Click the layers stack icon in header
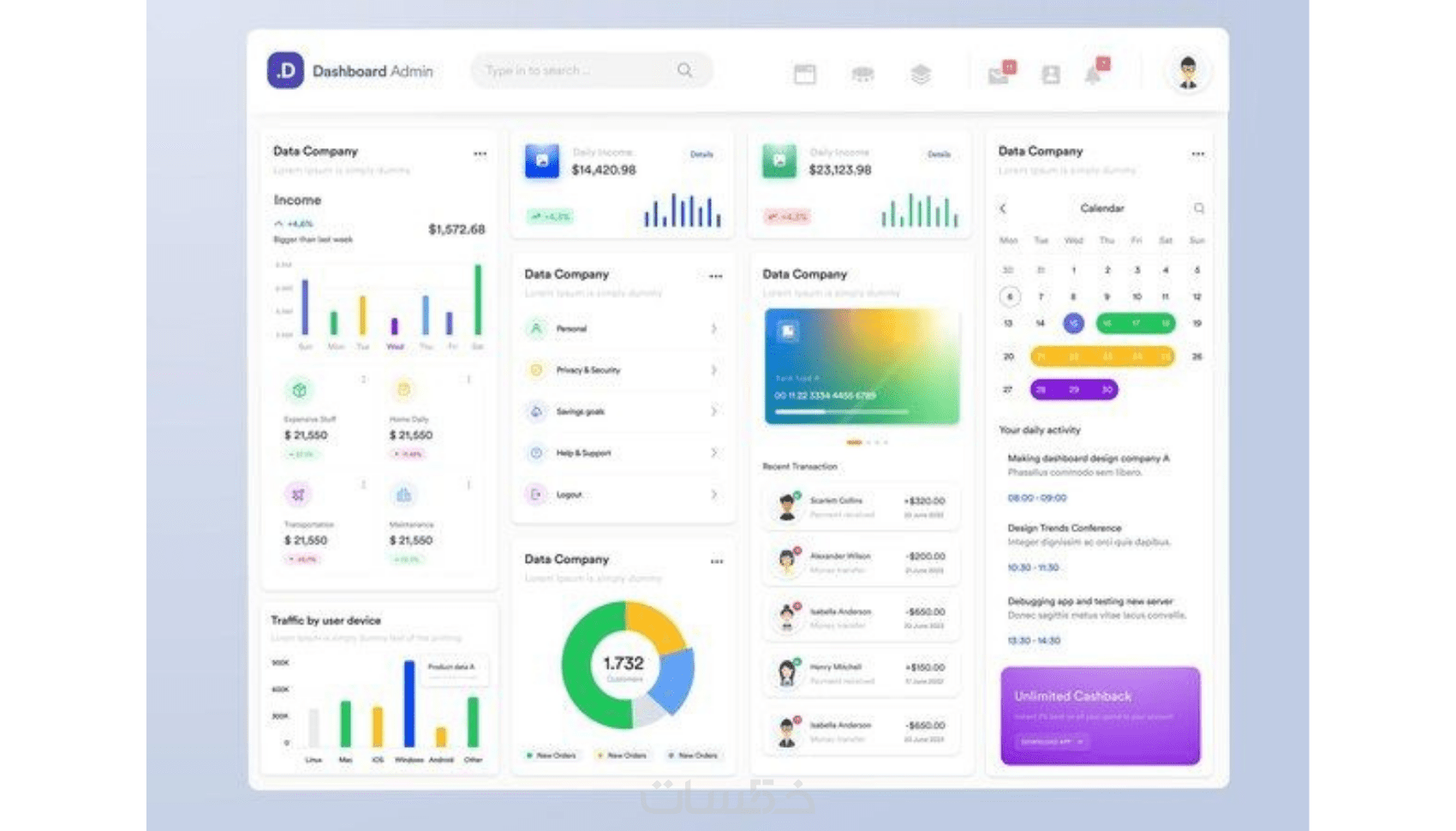 point(920,75)
